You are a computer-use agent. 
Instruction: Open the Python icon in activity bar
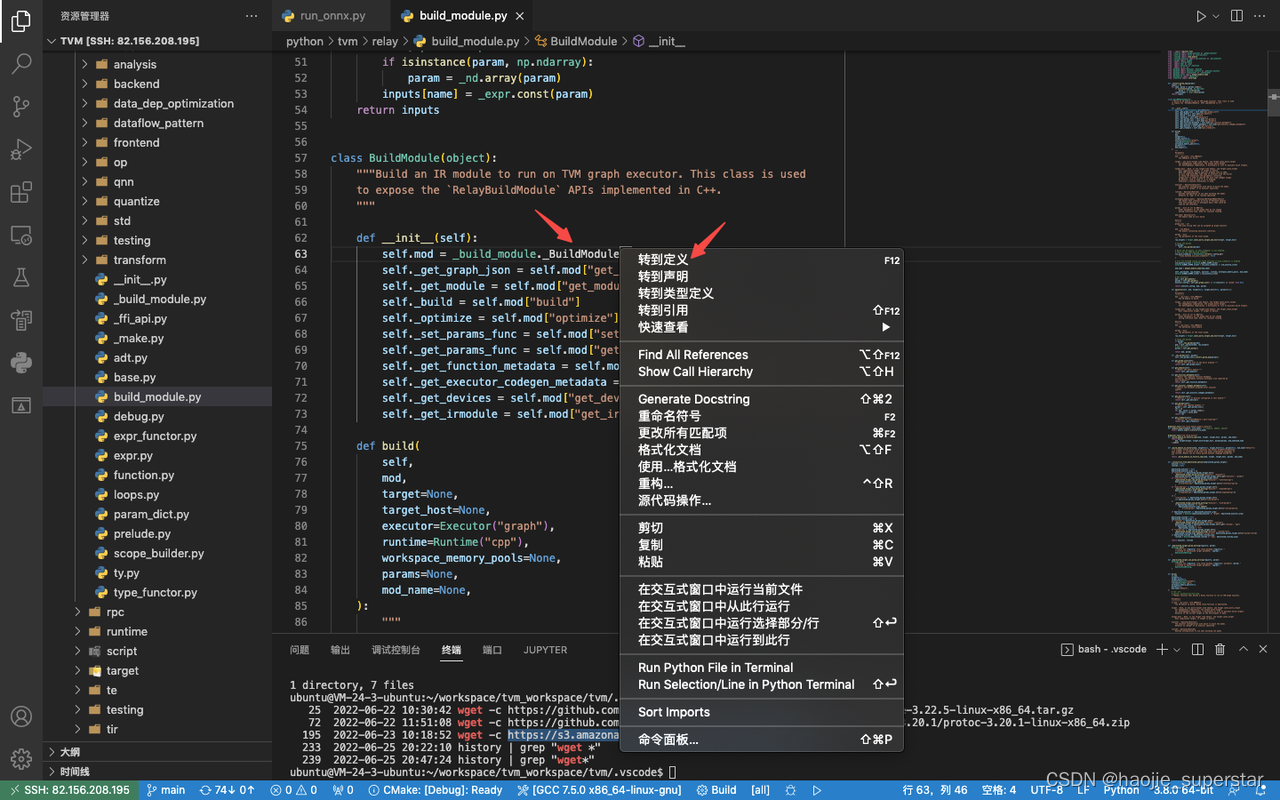point(21,362)
